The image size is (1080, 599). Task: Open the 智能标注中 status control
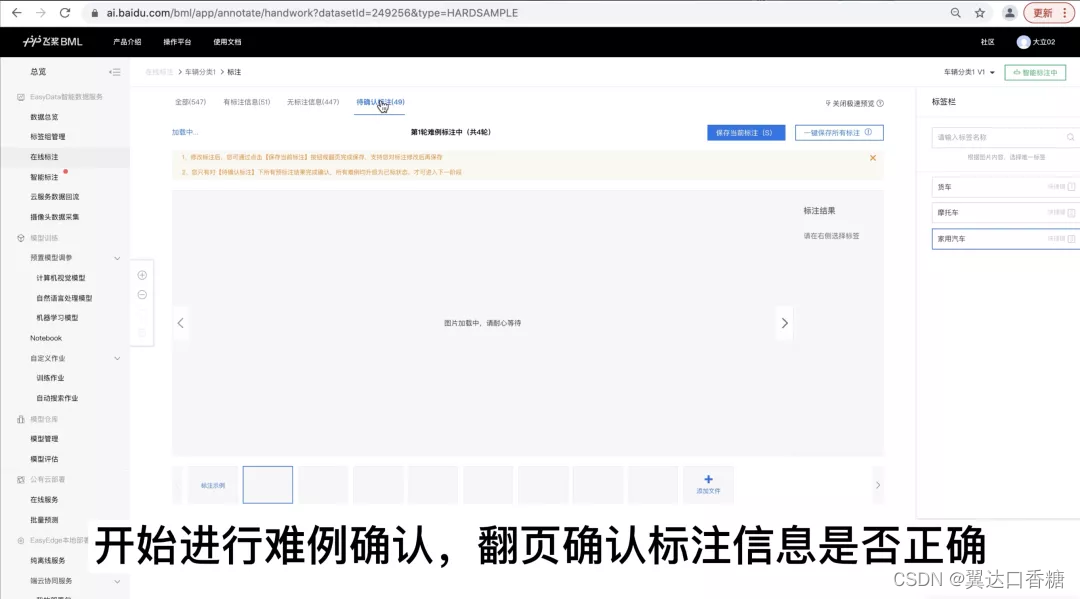click(1035, 72)
